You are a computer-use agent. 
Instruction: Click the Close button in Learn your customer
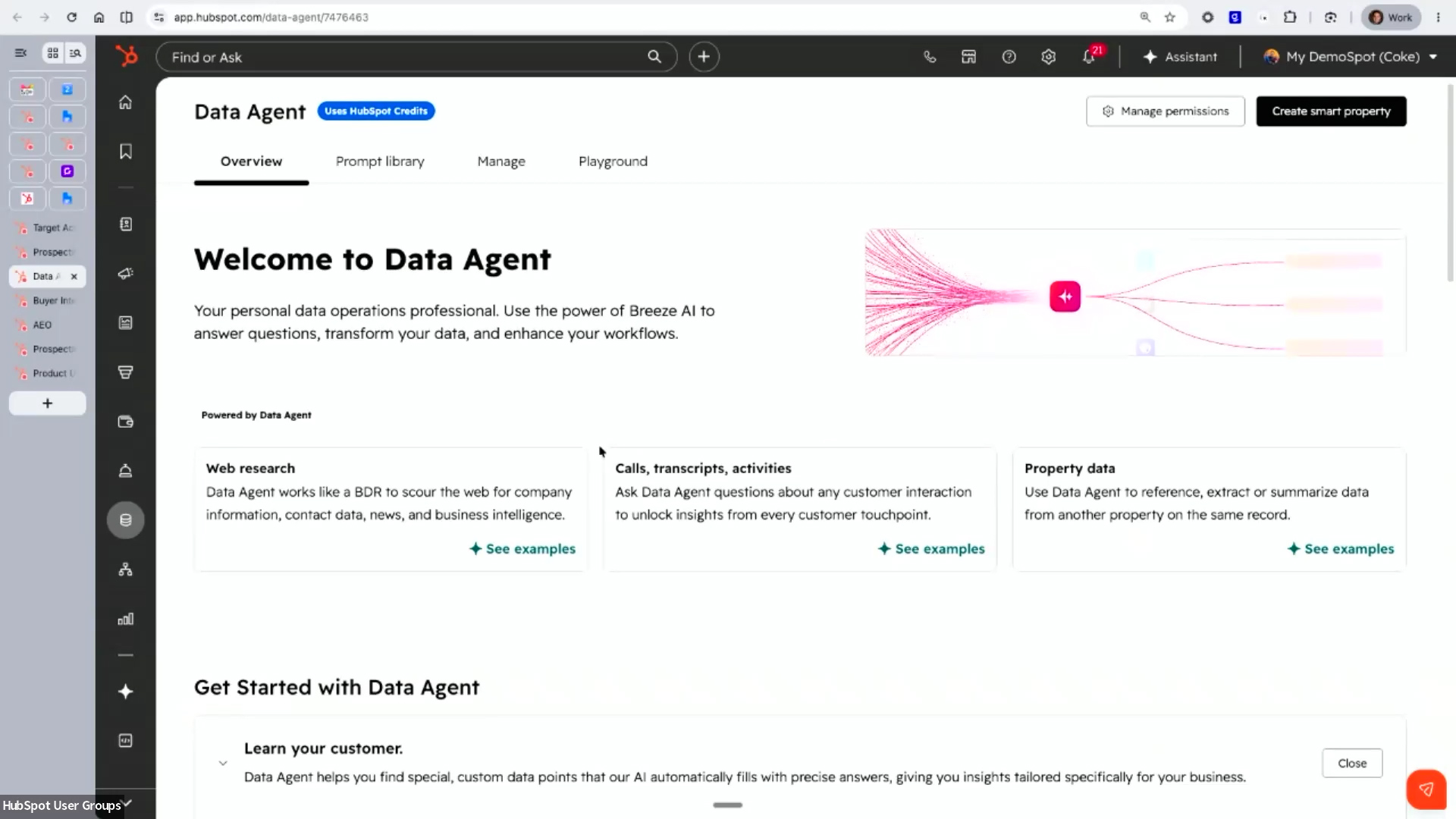coord(1352,764)
